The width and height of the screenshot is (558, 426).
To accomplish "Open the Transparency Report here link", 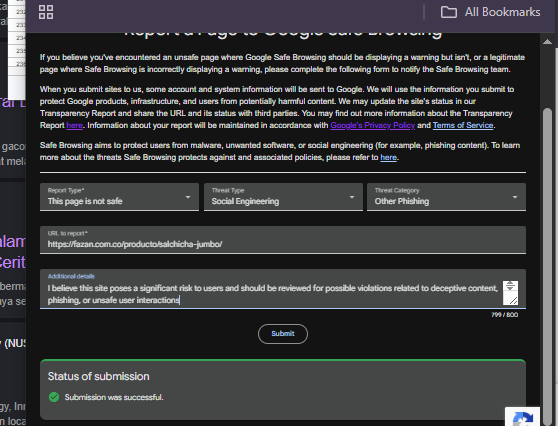I will [x=74, y=126].
